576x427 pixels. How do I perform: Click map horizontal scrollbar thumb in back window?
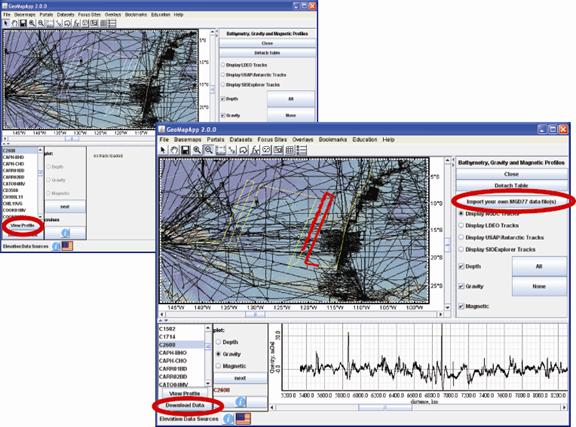point(72,139)
